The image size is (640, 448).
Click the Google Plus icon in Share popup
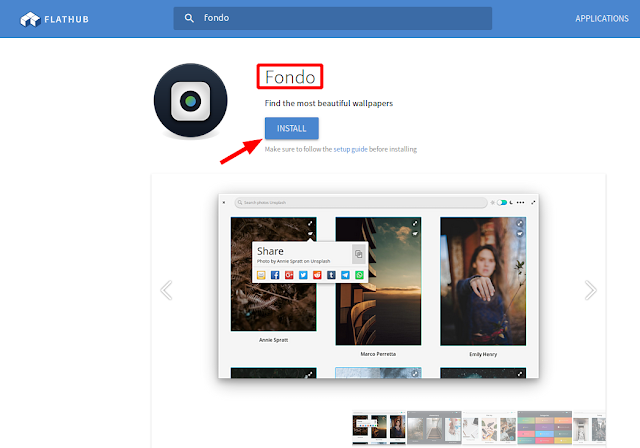289,275
